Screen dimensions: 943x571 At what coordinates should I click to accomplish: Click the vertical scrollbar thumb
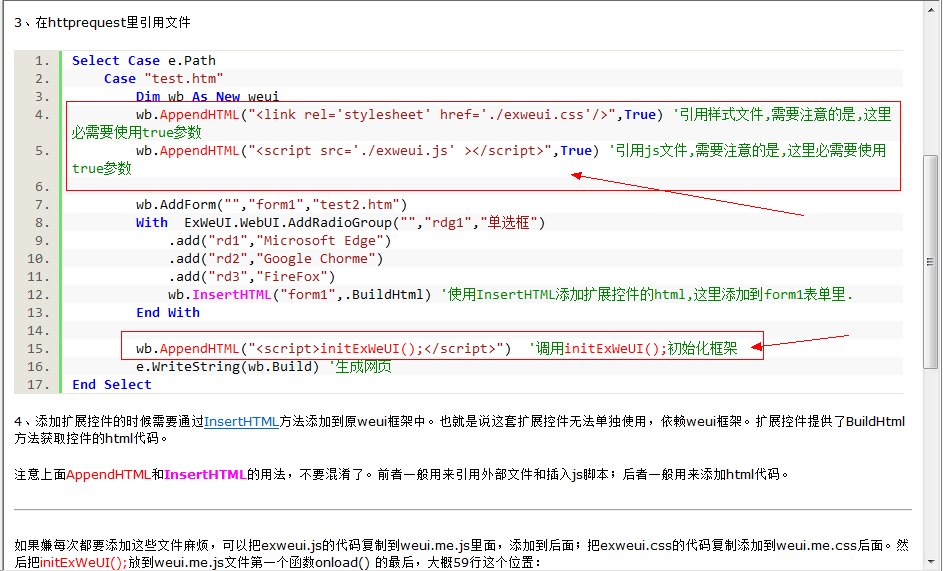click(930, 262)
